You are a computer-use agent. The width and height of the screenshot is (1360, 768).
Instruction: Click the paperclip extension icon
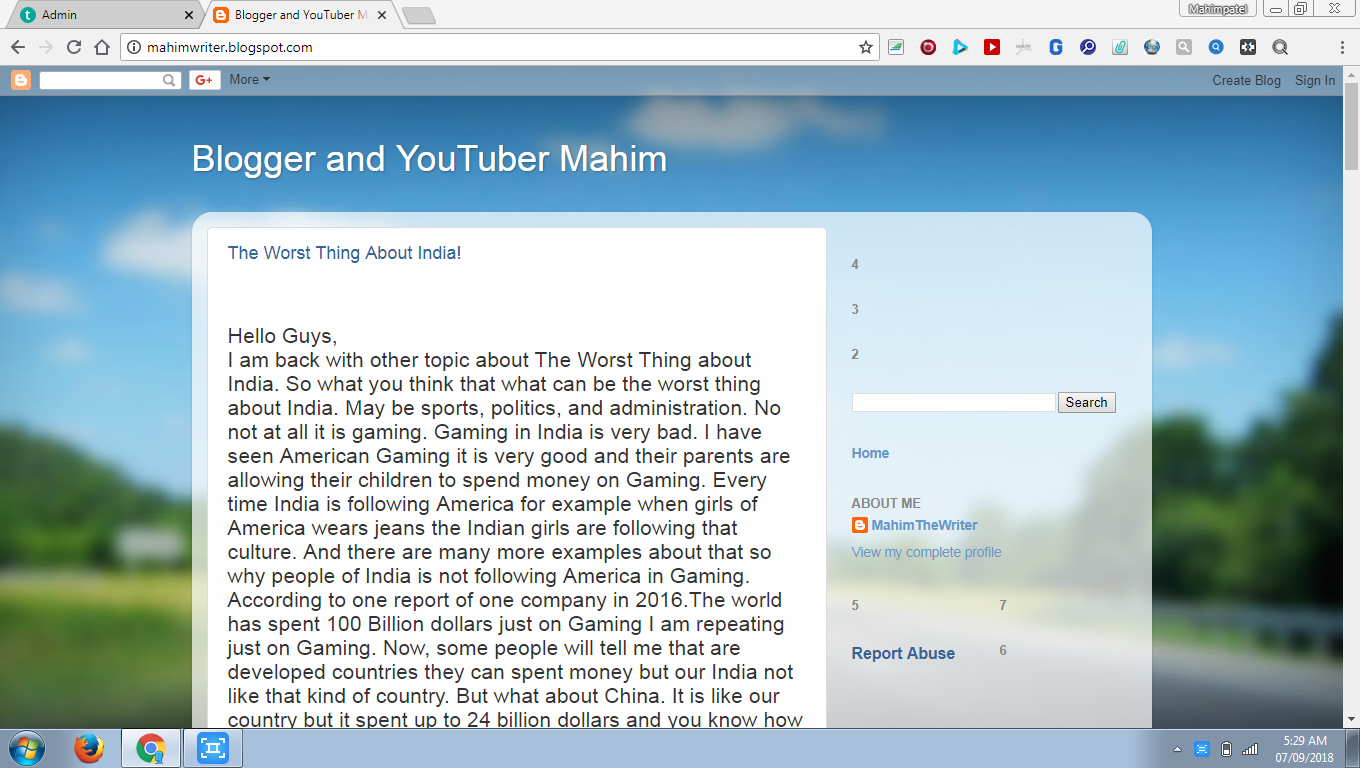1120,47
